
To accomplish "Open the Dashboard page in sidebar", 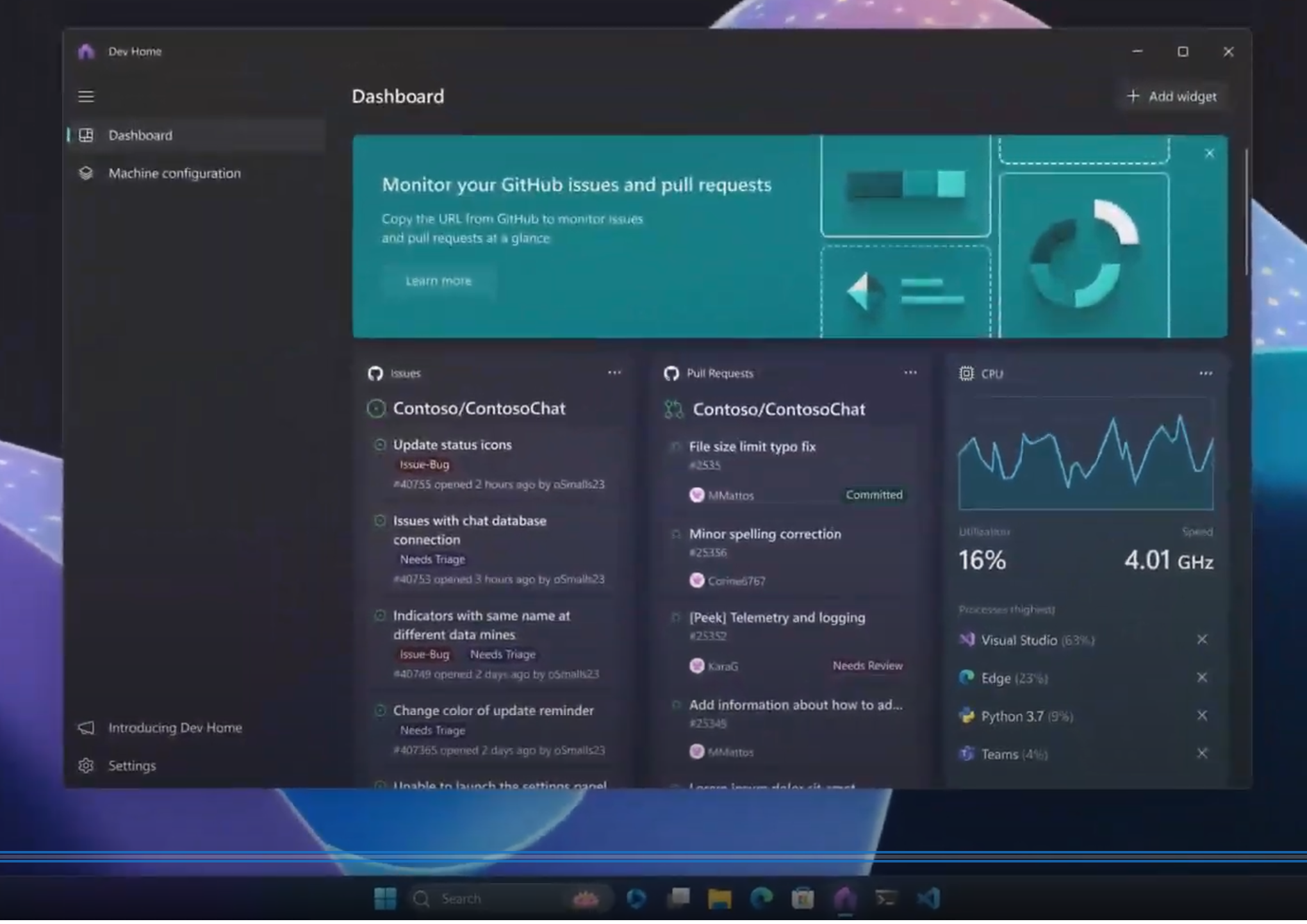I will (x=196, y=135).
